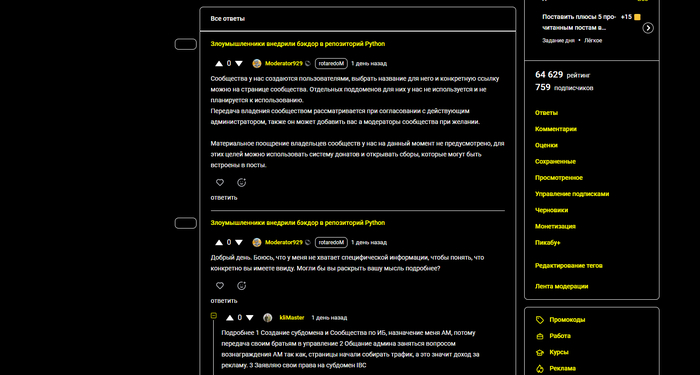Downvote the first Moderator929 answer
Image resolution: width=700 pixels, height=375 pixels.
coord(239,64)
